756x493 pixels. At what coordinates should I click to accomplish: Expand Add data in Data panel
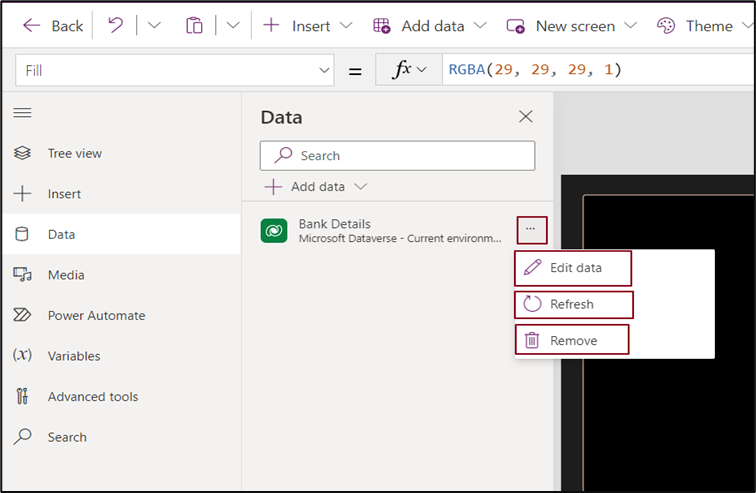(316, 187)
